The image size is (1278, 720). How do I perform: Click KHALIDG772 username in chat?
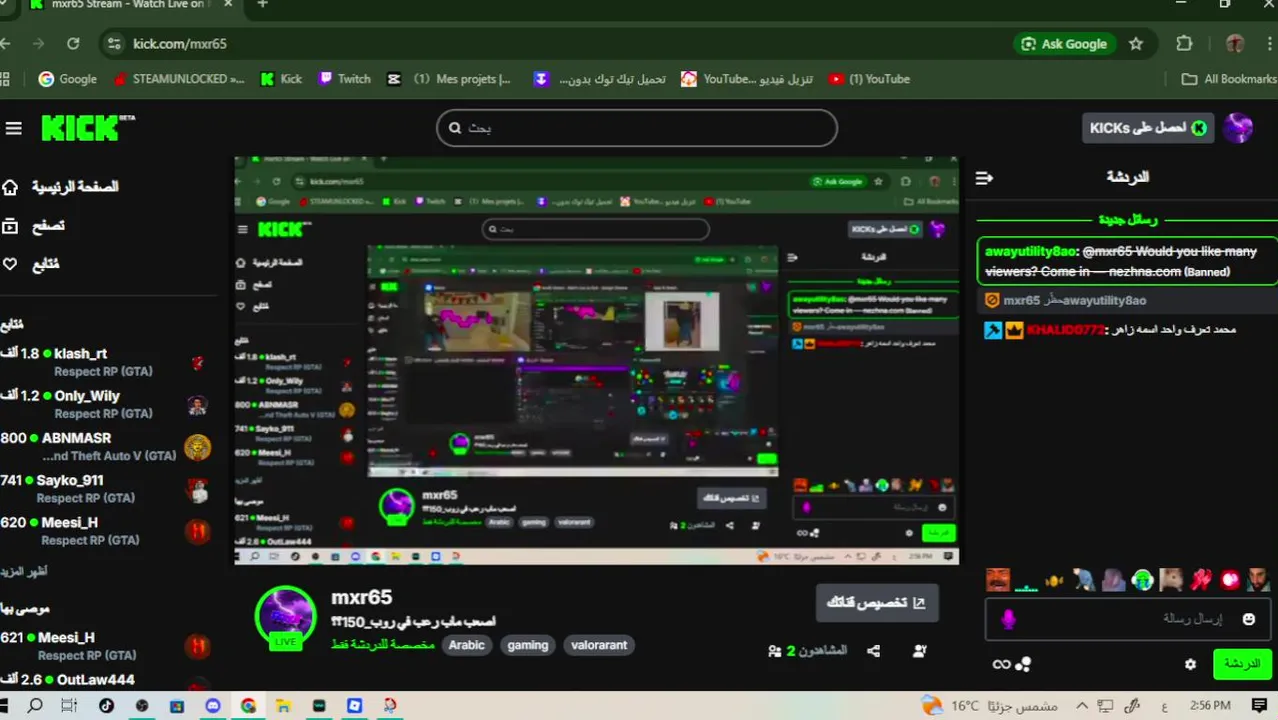pyautogui.click(x=1065, y=330)
